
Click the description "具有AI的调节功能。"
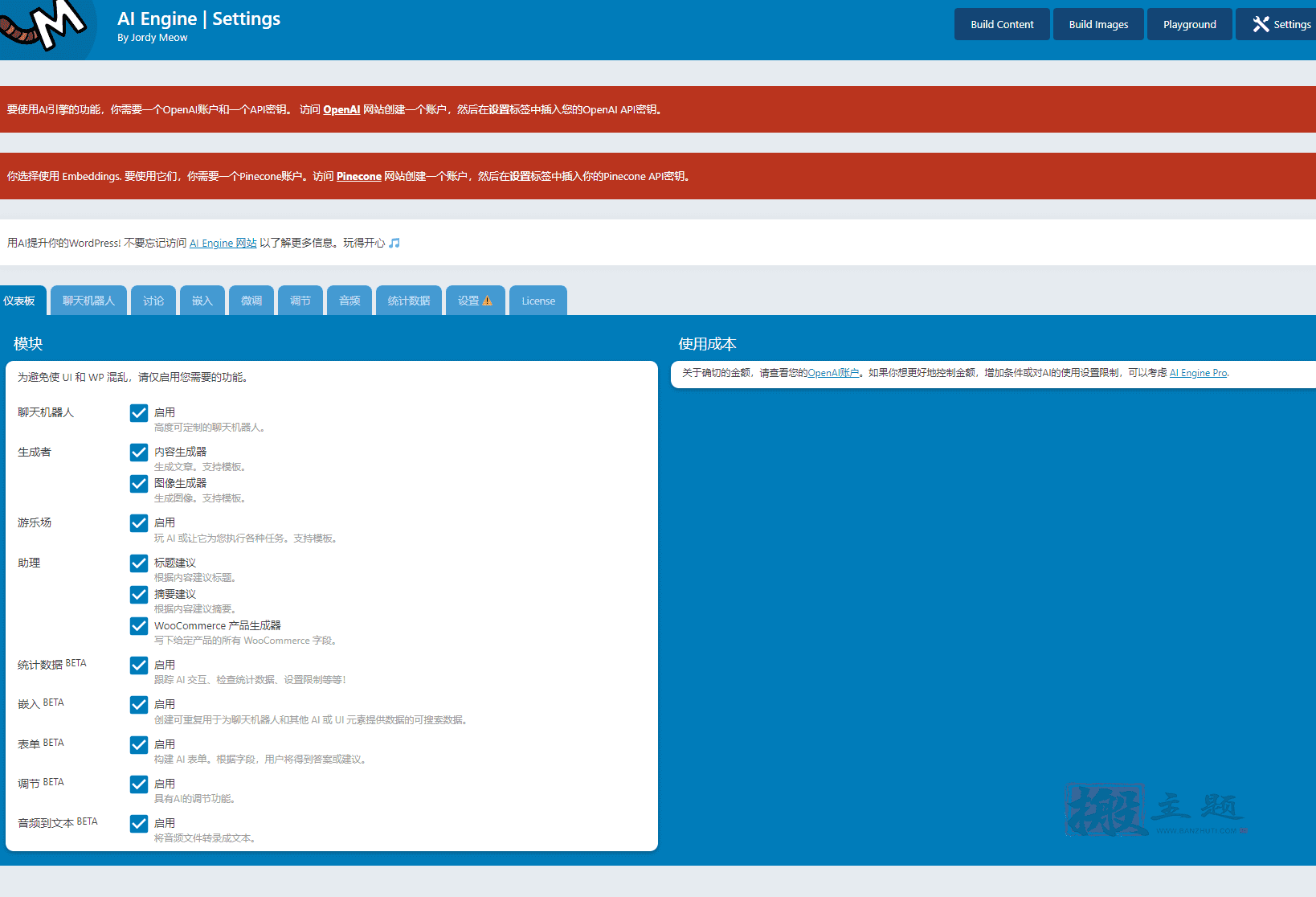195,799
